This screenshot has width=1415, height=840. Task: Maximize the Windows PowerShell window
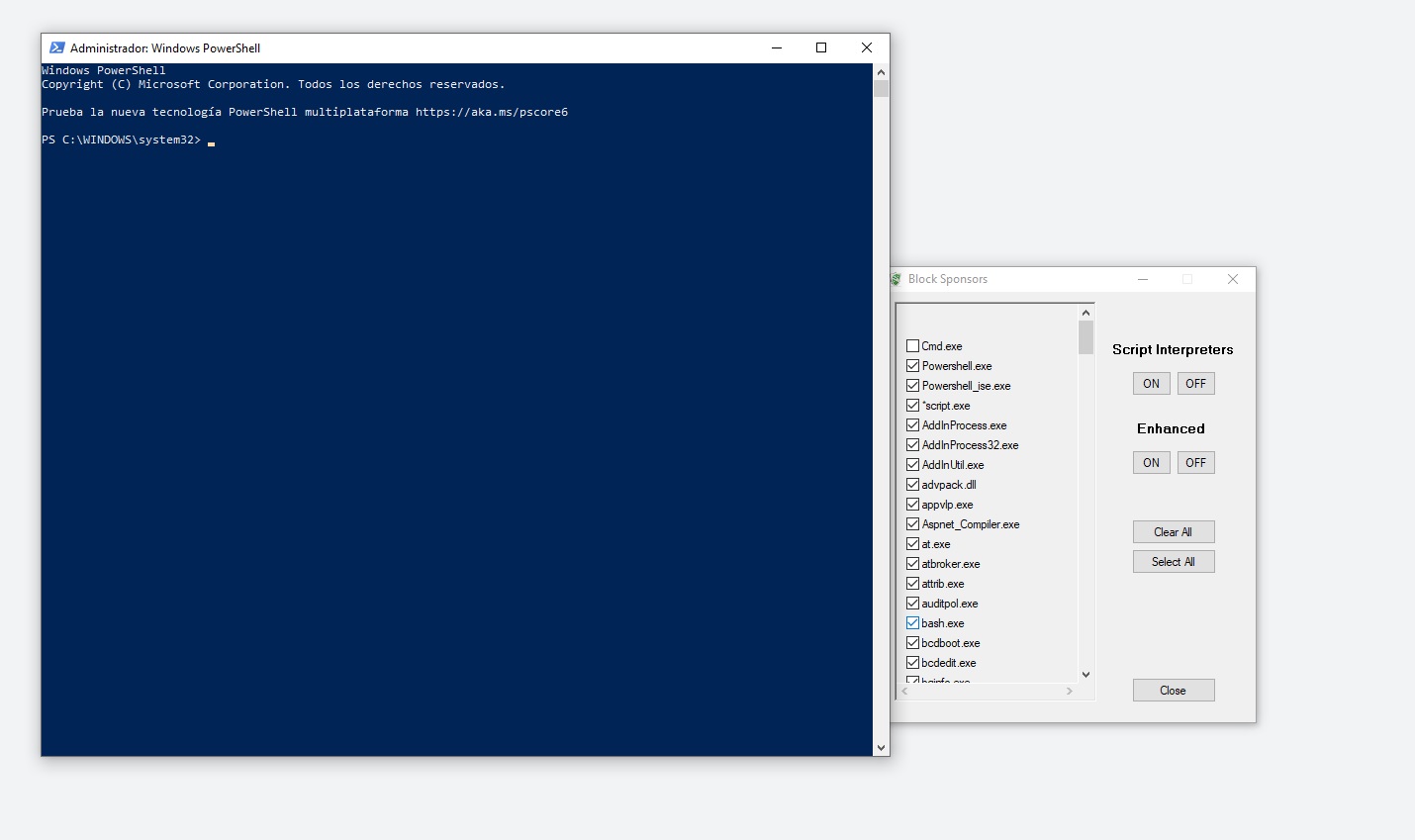click(821, 47)
